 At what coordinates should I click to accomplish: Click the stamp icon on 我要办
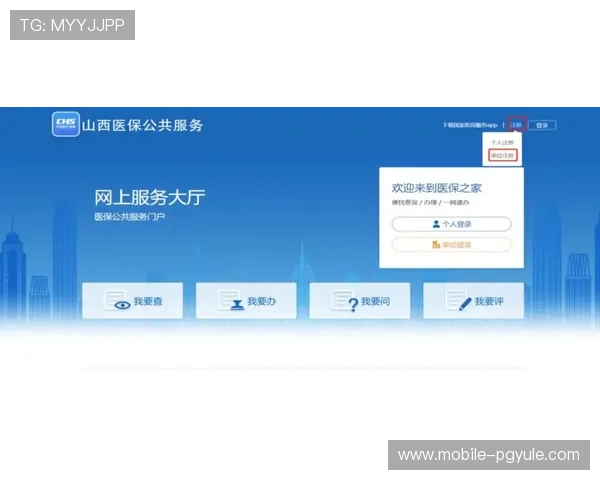237,305
